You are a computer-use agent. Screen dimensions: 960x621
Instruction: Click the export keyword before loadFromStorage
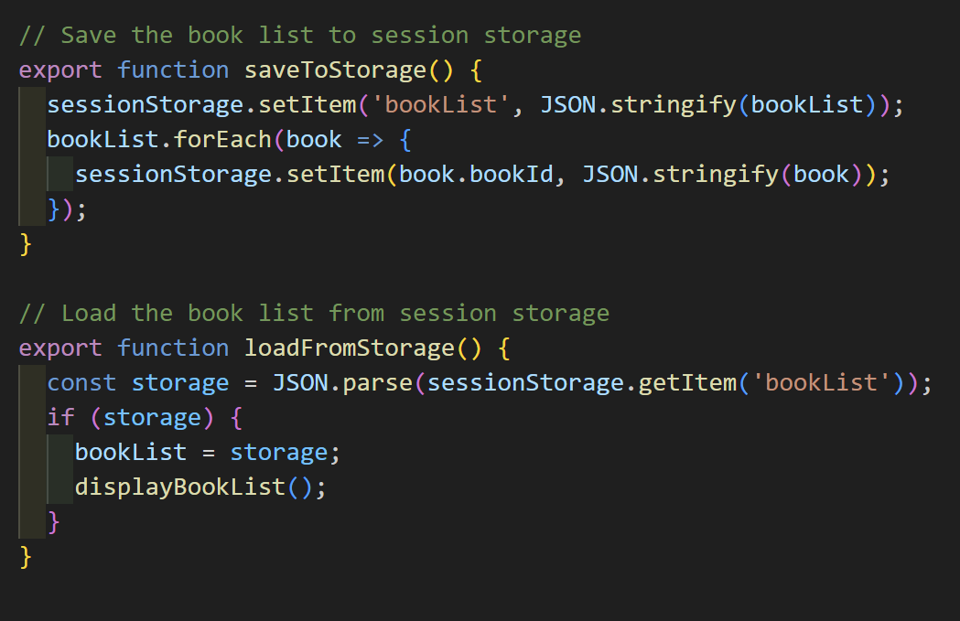[x=61, y=348]
